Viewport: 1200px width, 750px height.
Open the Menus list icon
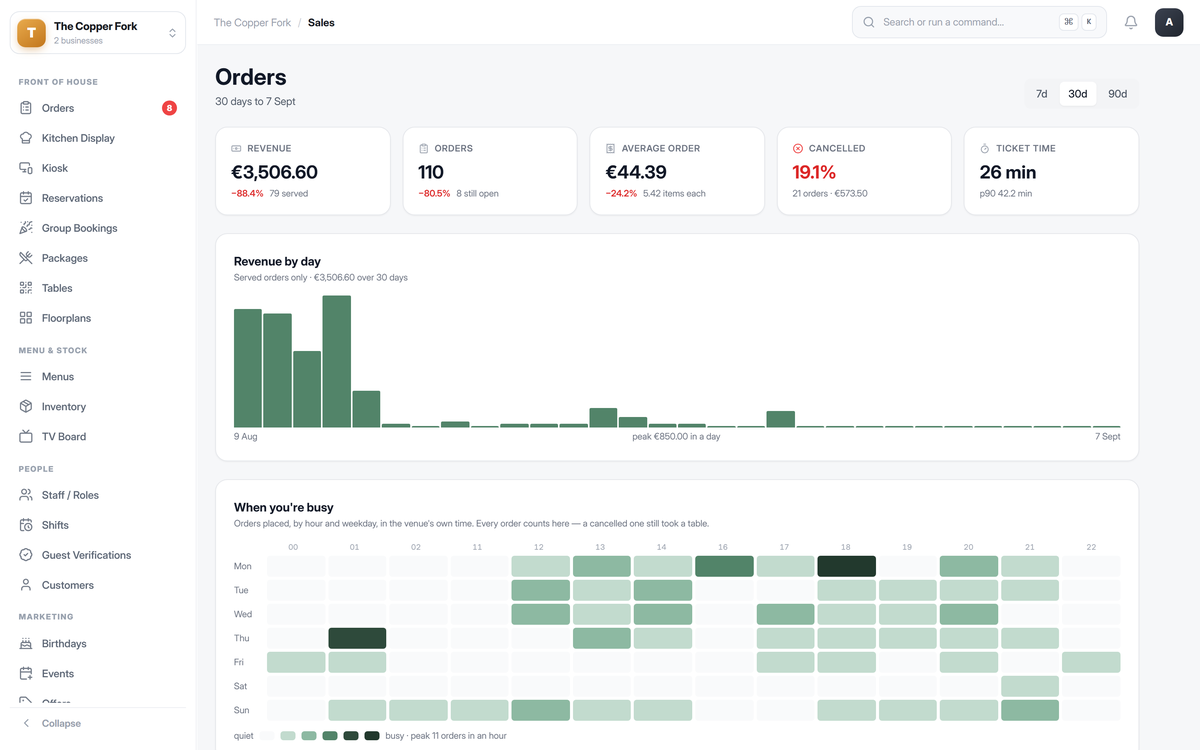click(x=26, y=377)
